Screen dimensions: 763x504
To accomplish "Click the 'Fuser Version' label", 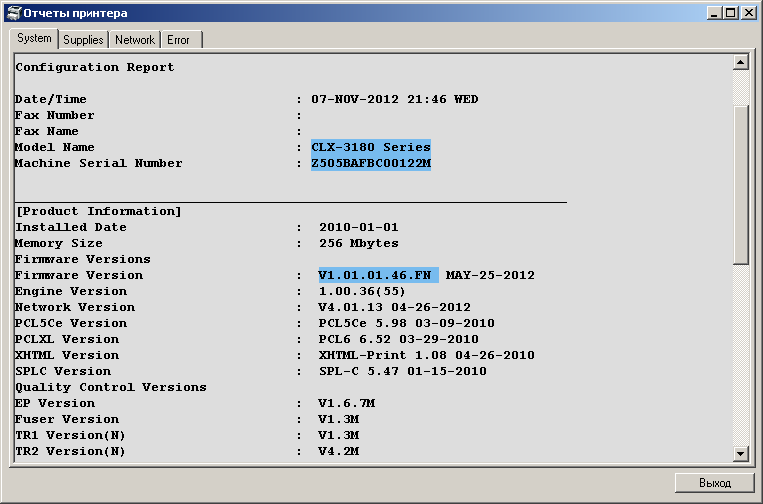I will tap(67, 419).
